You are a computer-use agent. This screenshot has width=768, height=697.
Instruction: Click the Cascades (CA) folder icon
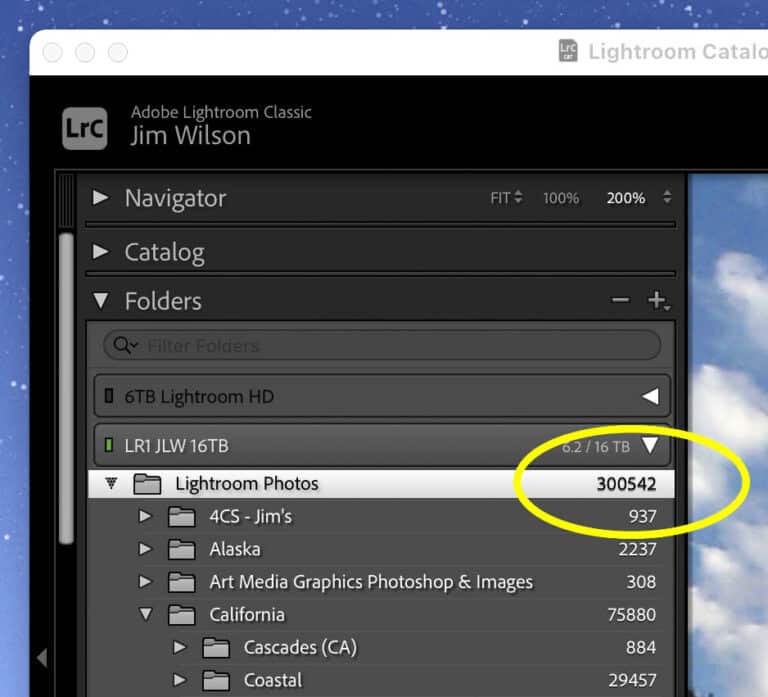(216, 648)
